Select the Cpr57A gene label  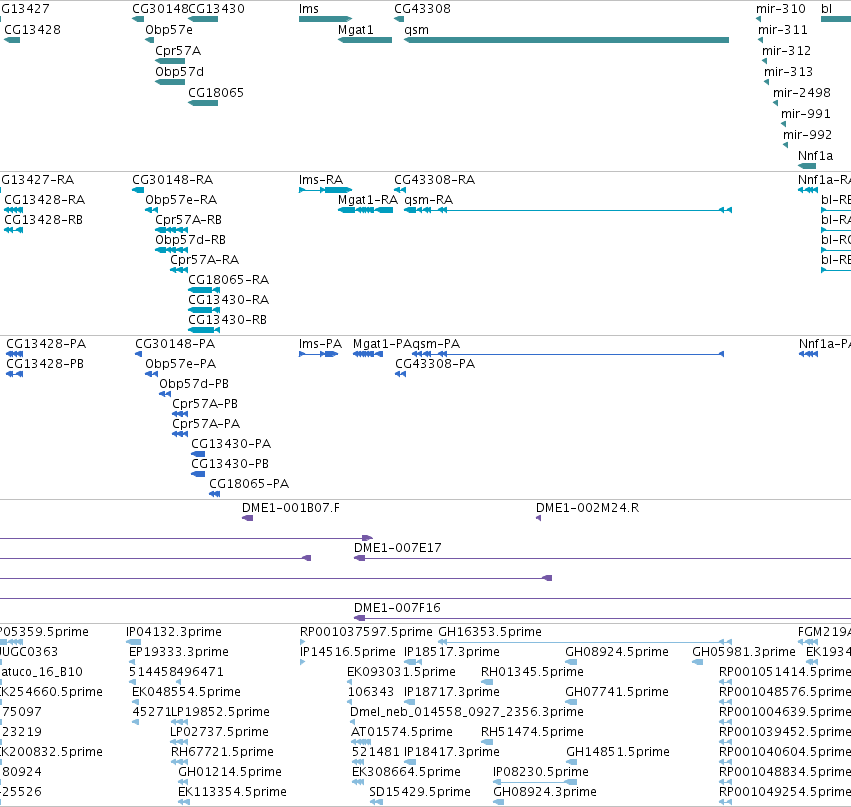(178, 50)
